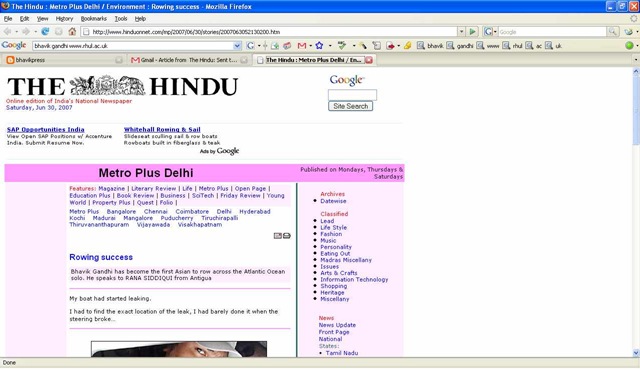Screen dimensions: 640x370
Task: Open the SciTech features link
Action: point(203,195)
